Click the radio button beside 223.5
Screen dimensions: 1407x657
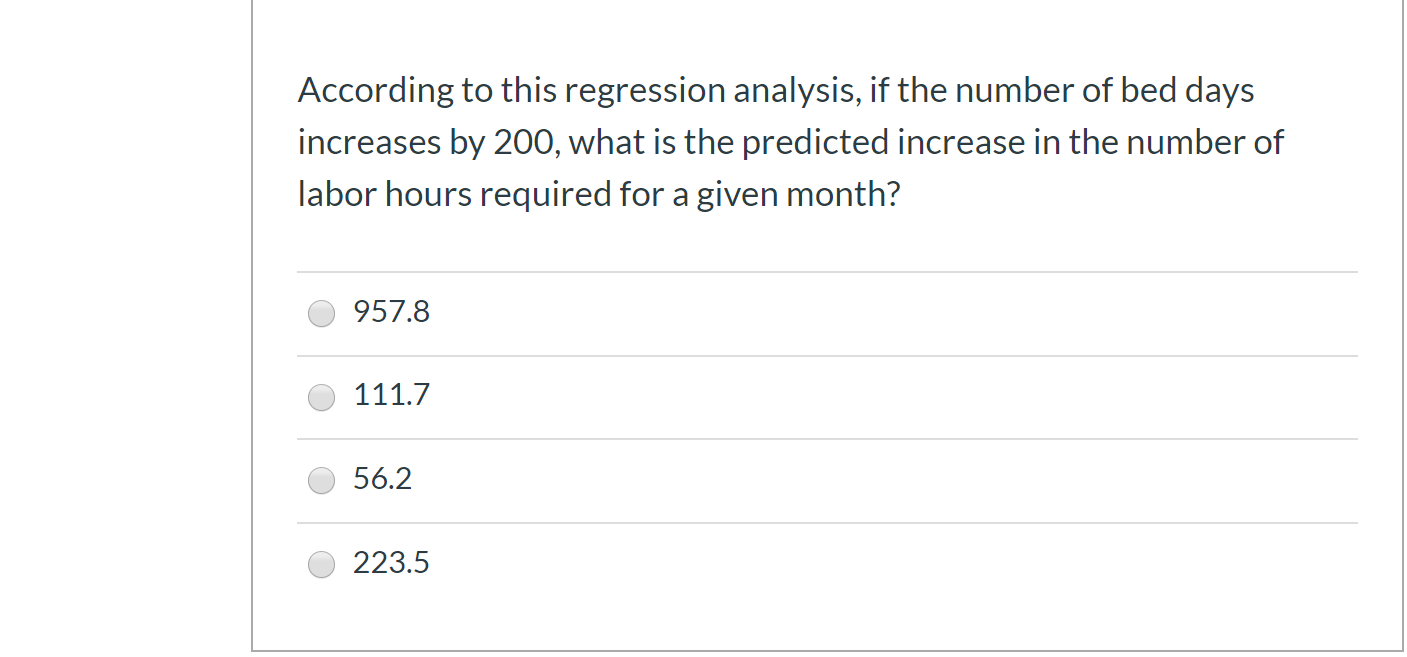pyautogui.click(x=321, y=564)
